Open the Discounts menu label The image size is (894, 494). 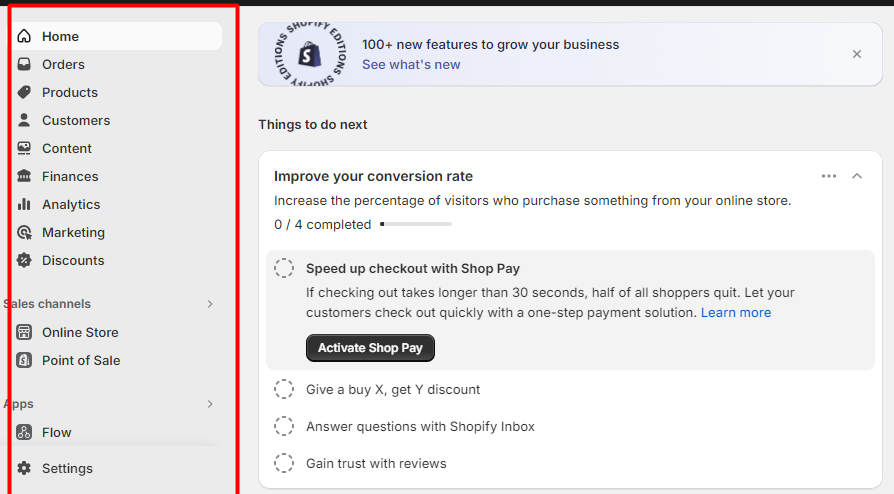(x=73, y=260)
